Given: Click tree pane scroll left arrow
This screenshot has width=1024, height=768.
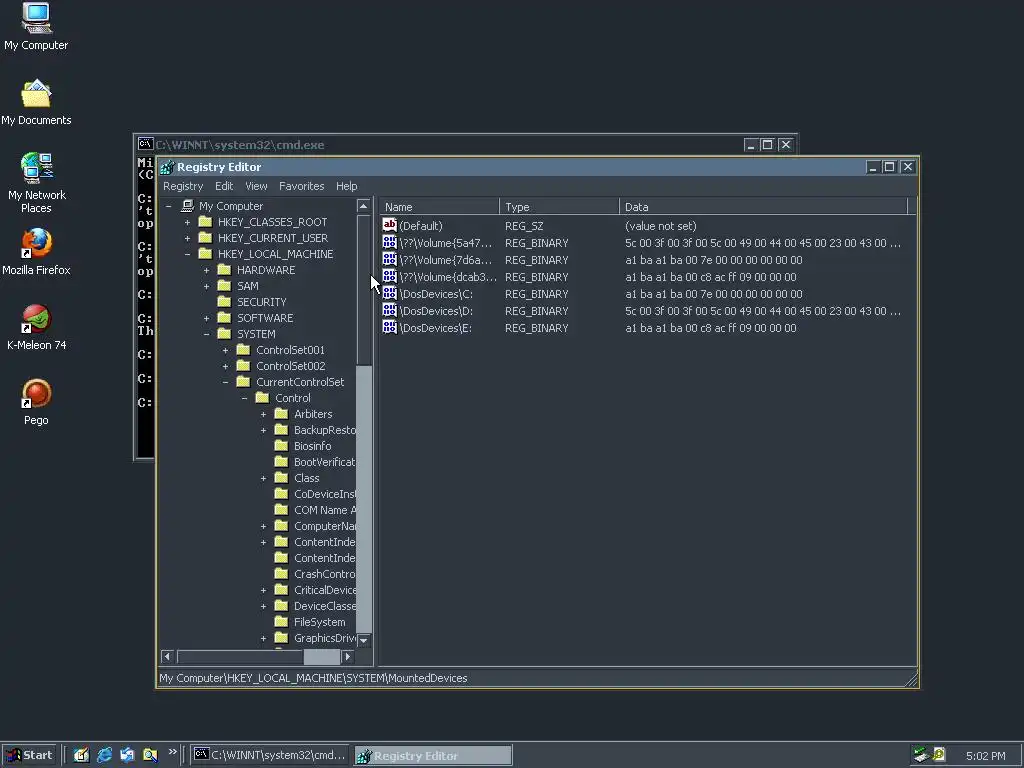Looking at the screenshot, I should pyautogui.click(x=167, y=656).
